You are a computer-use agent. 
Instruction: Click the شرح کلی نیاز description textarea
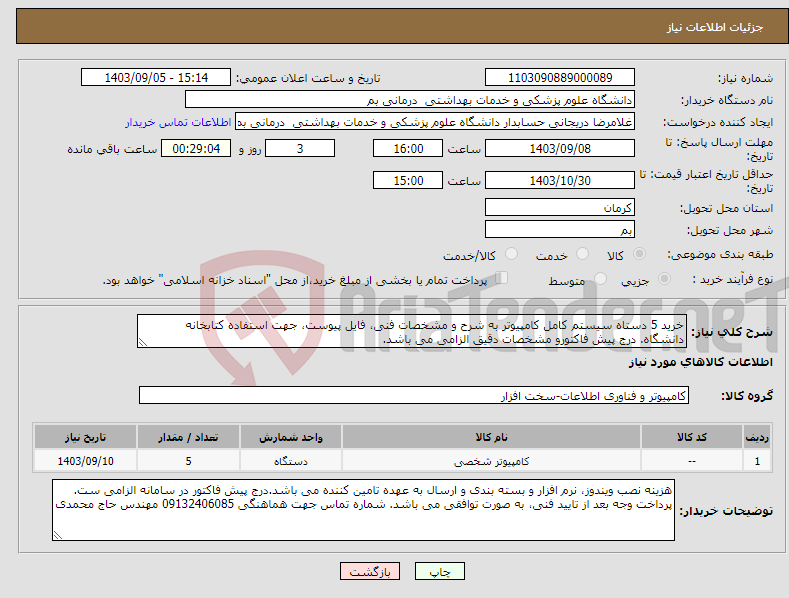(412, 331)
